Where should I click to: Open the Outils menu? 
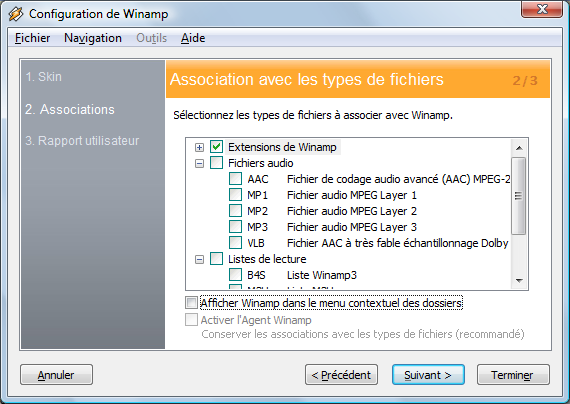click(x=151, y=38)
